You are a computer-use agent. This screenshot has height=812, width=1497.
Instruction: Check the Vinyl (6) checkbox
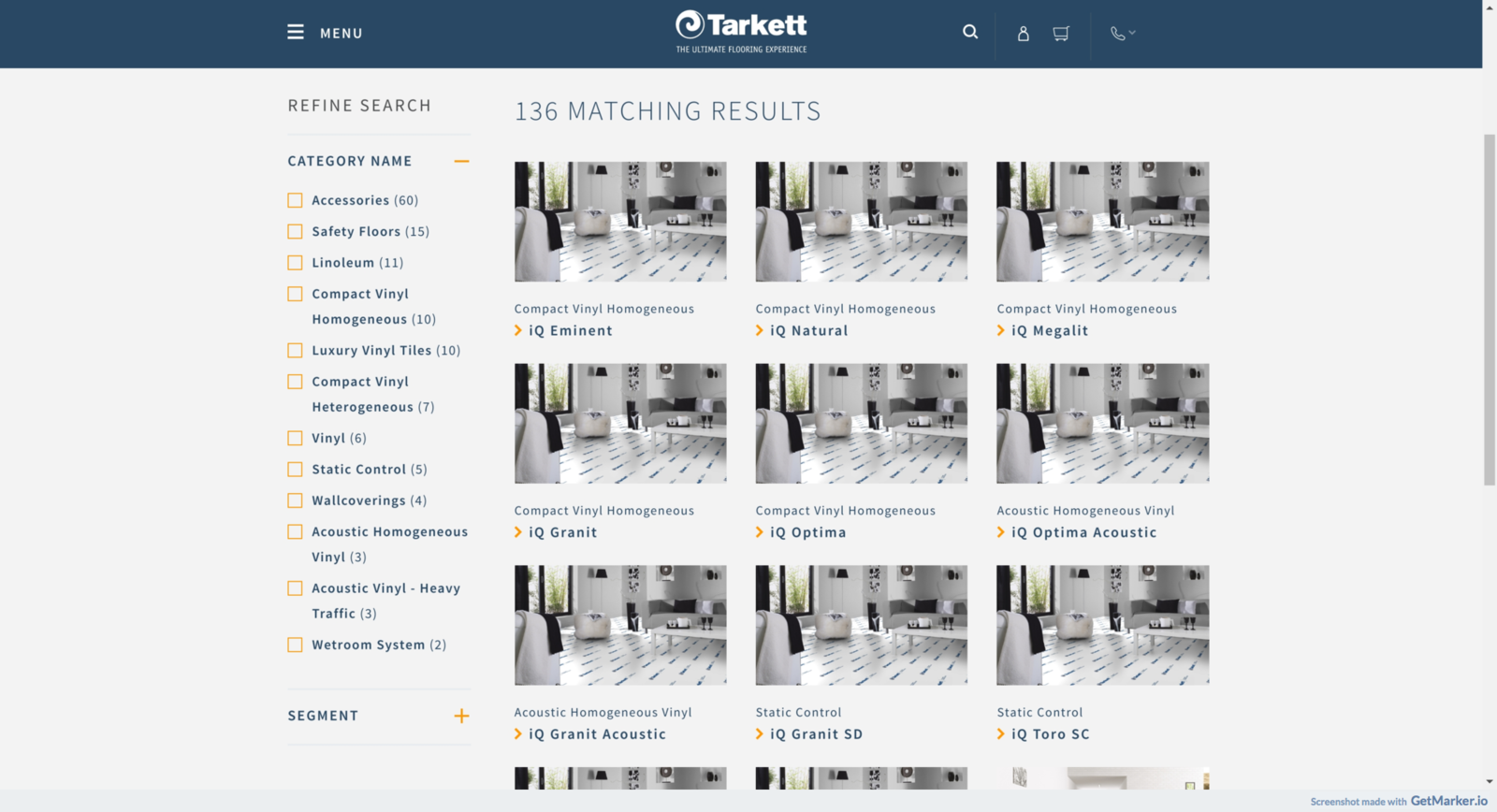click(295, 438)
